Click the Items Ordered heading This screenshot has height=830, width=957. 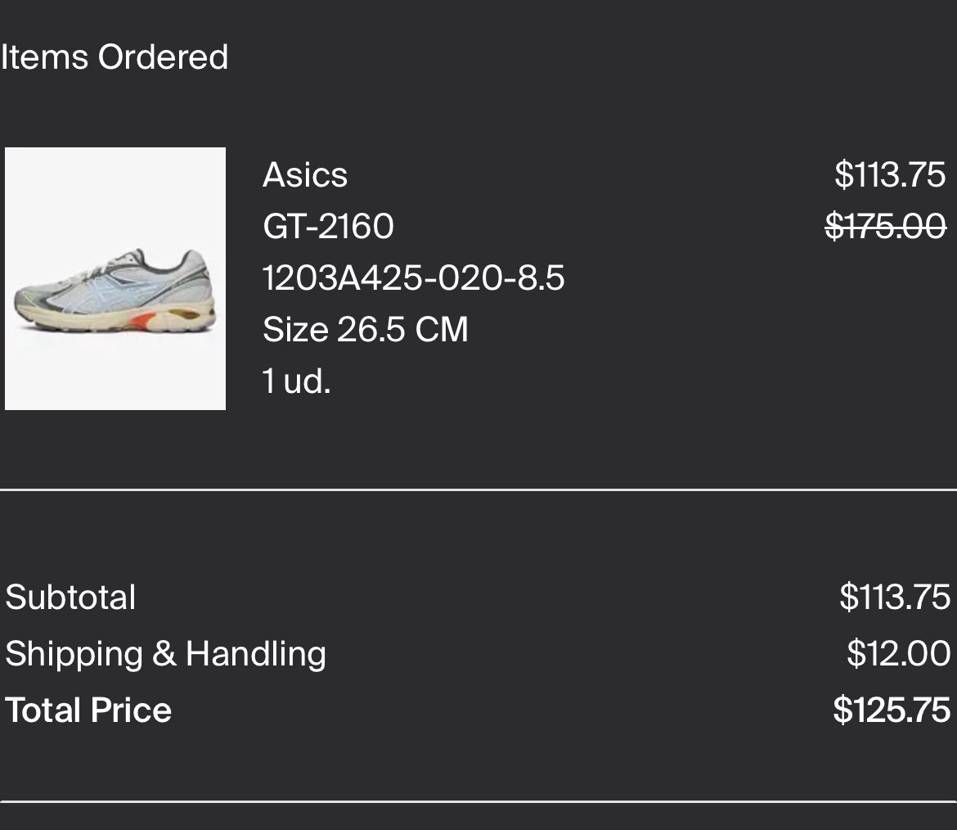tap(114, 57)
